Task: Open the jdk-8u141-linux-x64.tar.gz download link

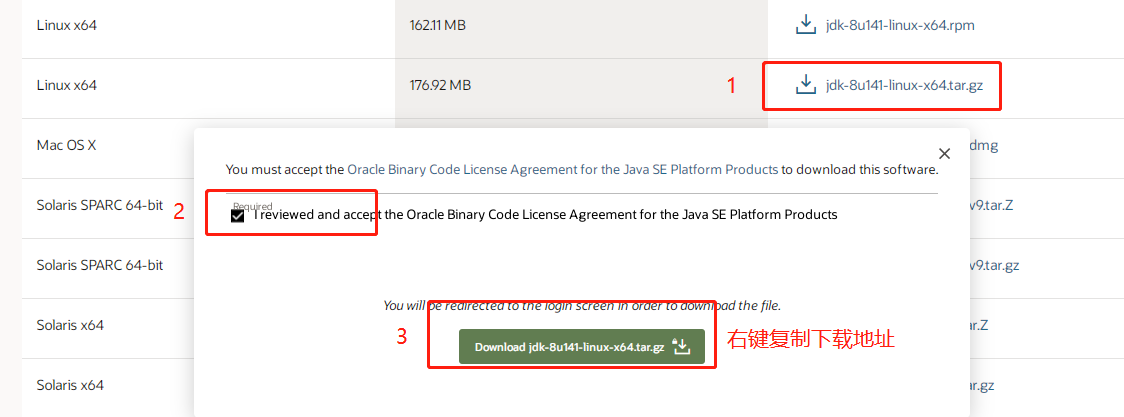Action: click(905, 85)
